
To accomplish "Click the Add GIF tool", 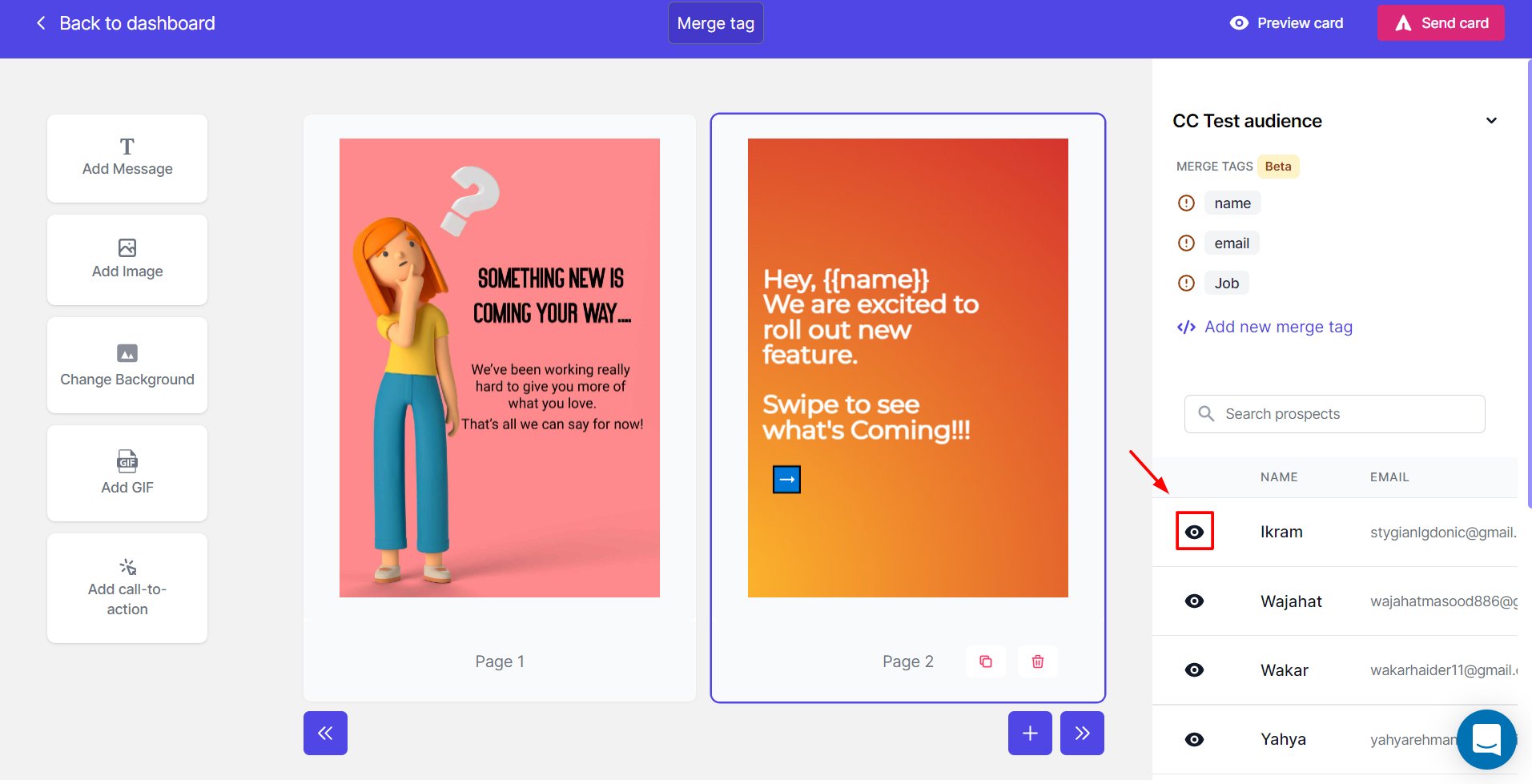I will [x=127, y=473].
